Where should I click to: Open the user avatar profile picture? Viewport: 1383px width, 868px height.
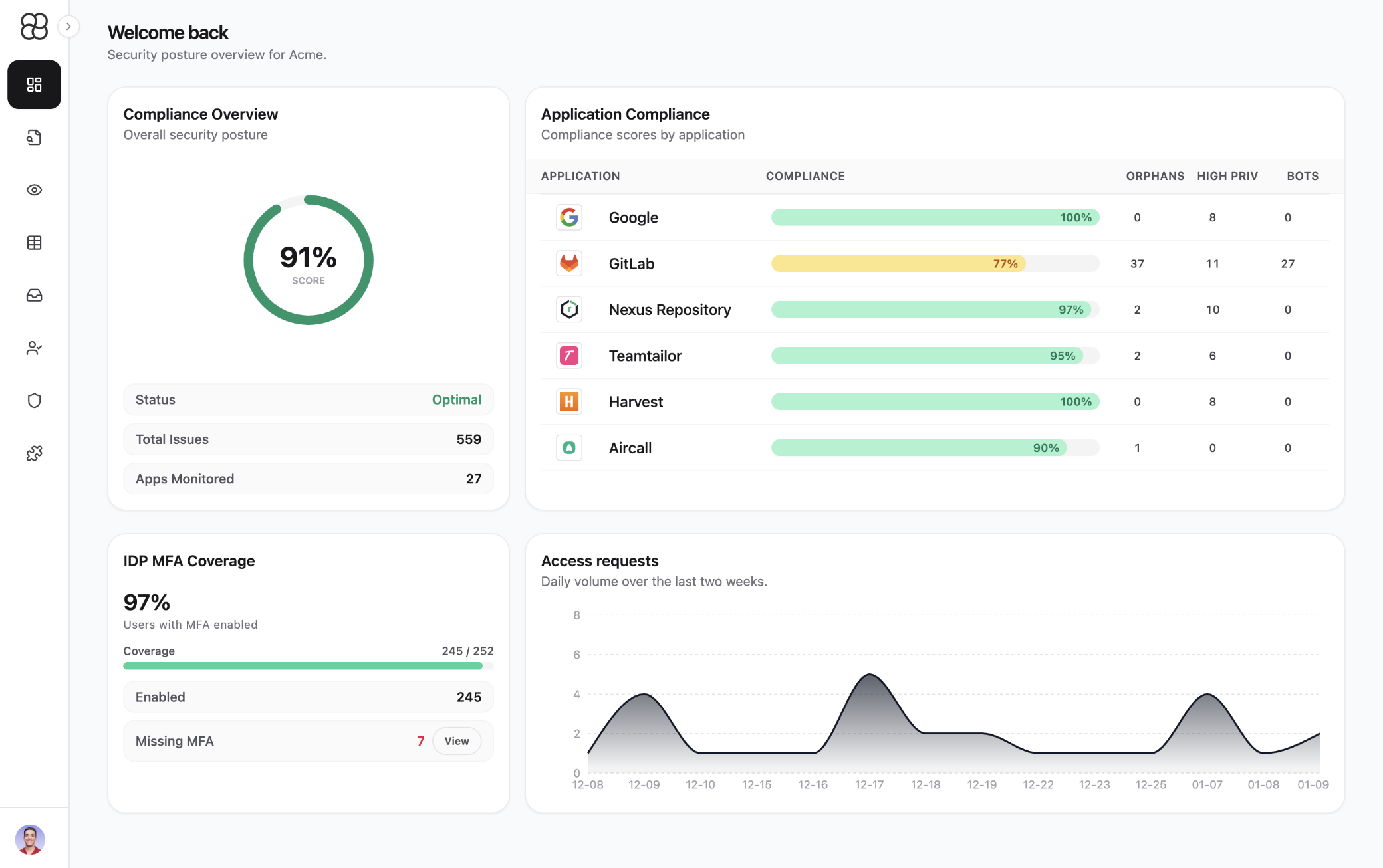pos(30,839)
